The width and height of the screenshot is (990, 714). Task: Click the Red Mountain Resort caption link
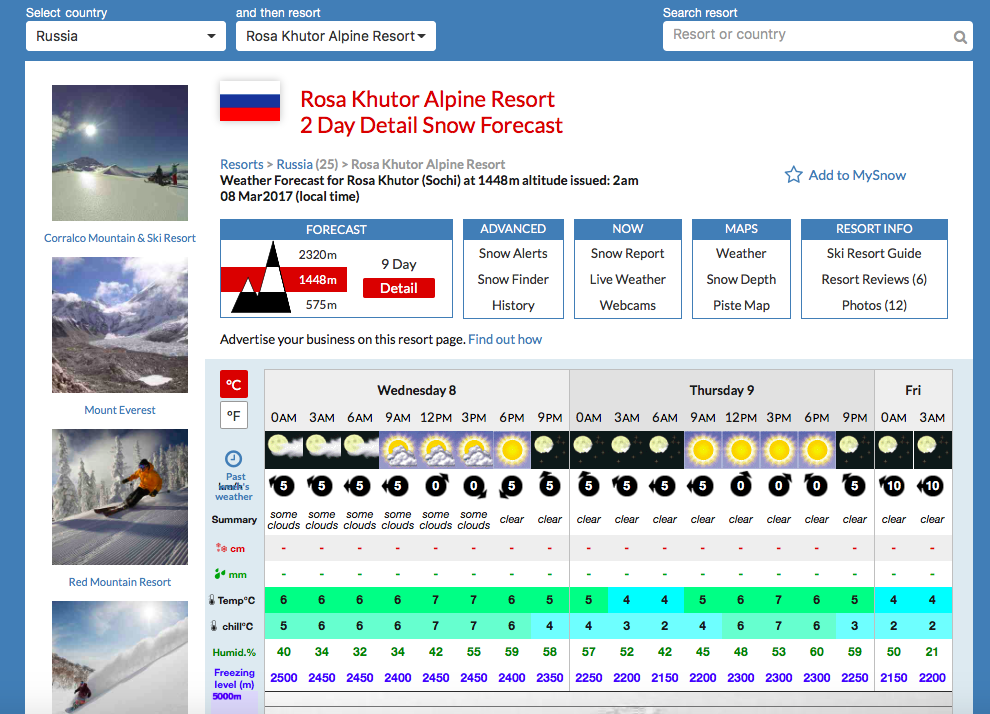[120, 582]
